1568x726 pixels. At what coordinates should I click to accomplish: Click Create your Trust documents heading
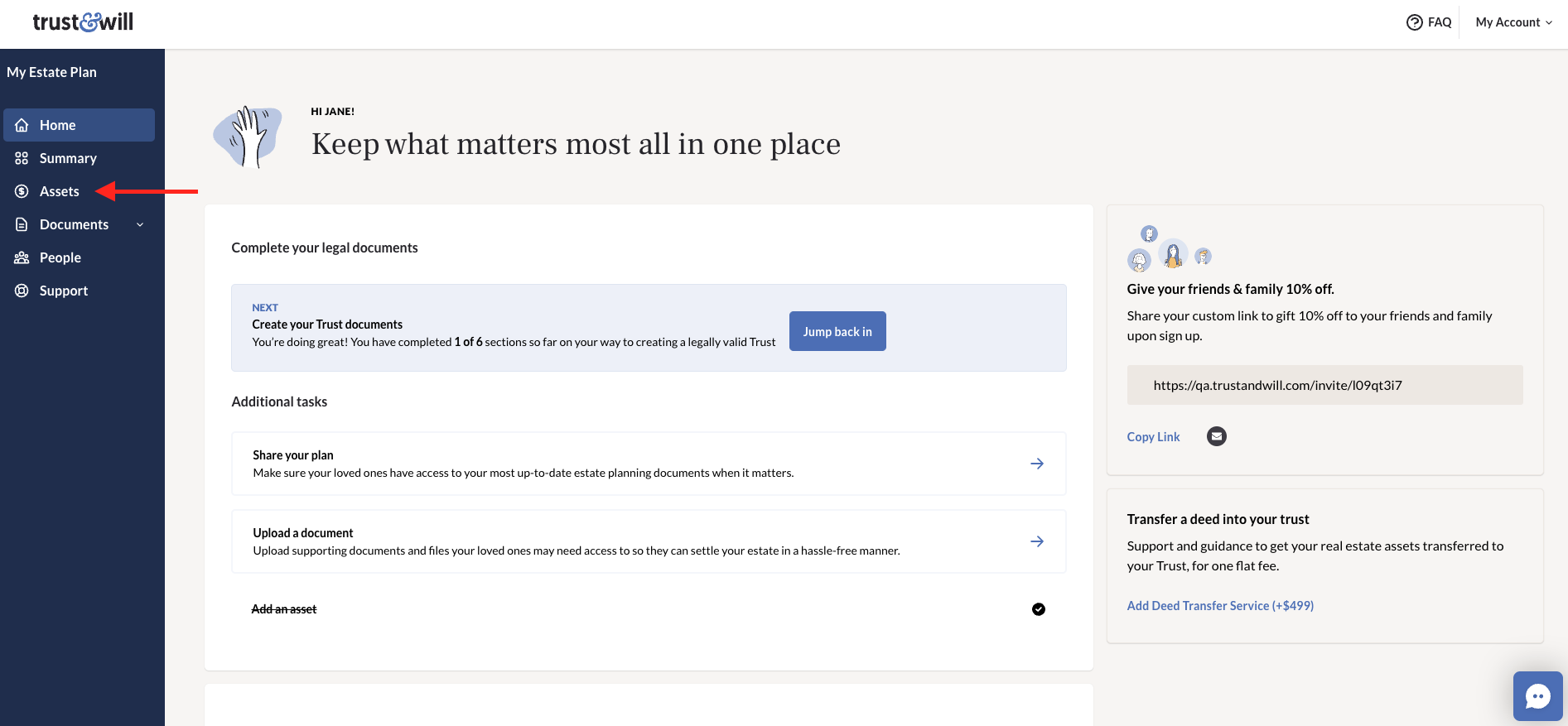(327, 325)
